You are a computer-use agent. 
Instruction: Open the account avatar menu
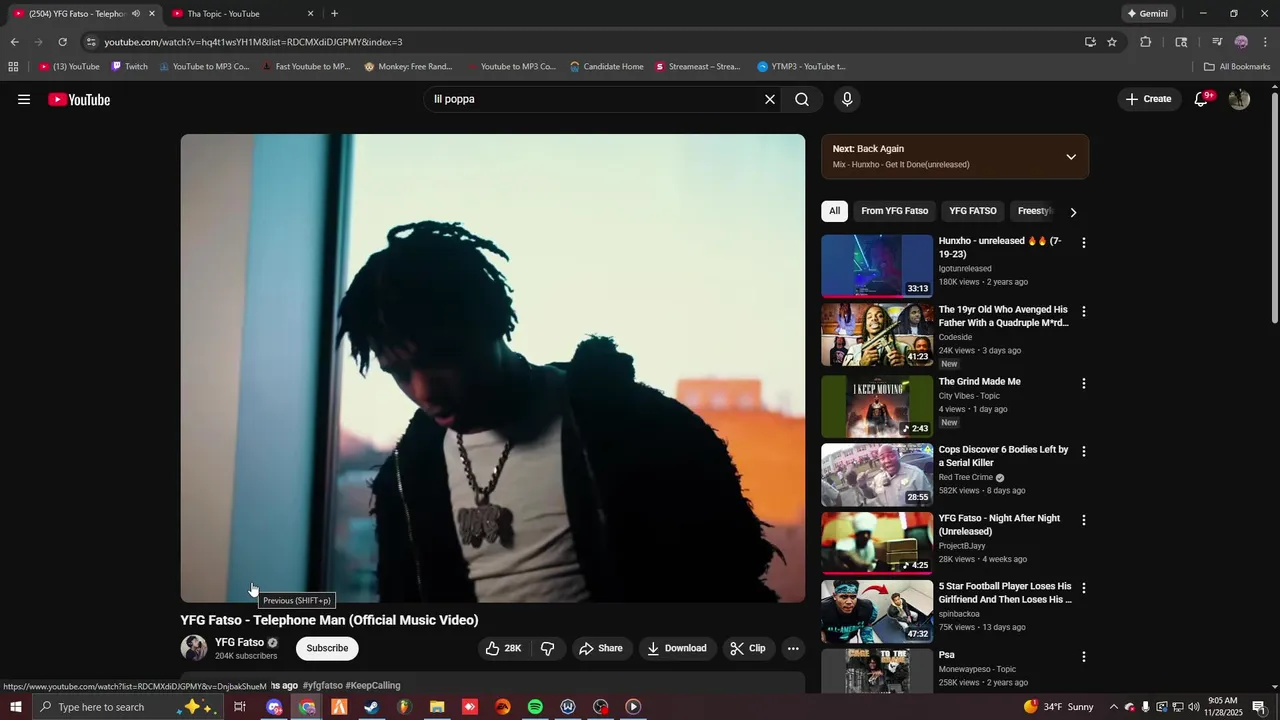point(1239,99)
